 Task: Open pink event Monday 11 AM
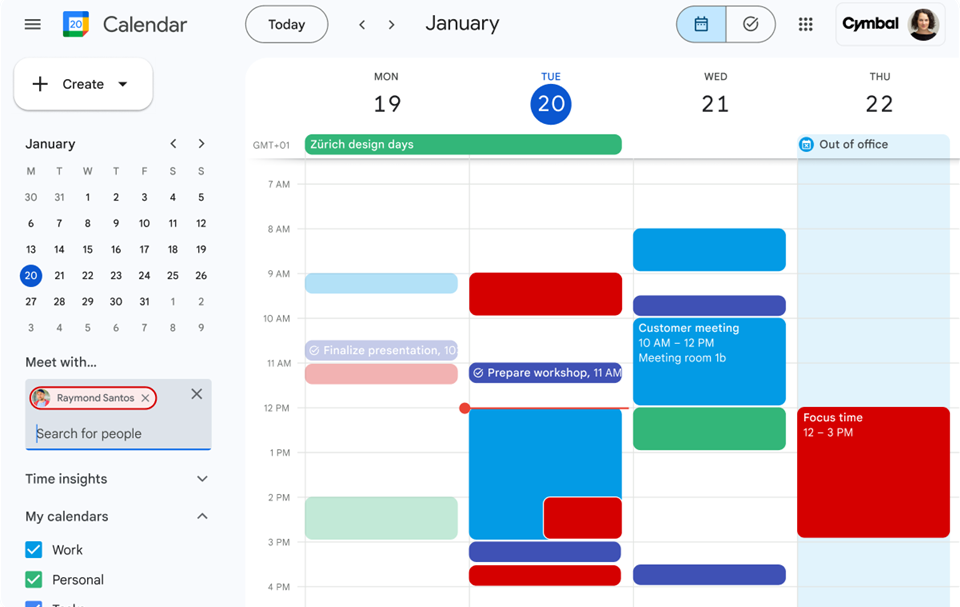(x=381, y=374)
